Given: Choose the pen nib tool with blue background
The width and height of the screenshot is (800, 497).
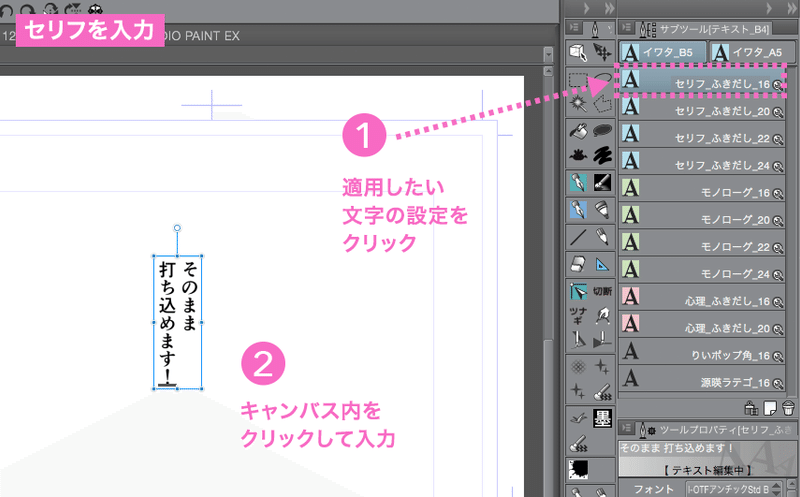Looking at the screenshot, I should pos(578,210).
